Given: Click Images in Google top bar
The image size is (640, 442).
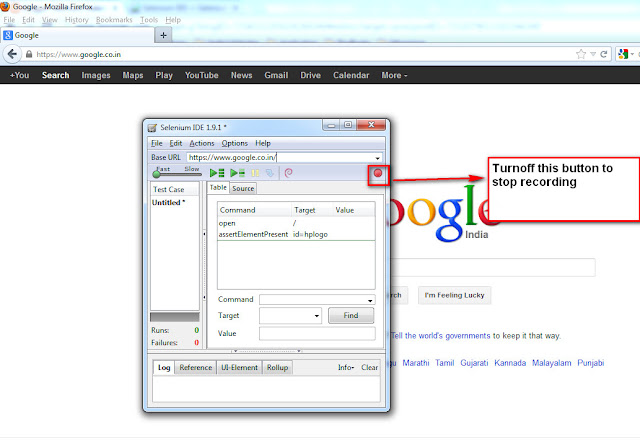Looking at the screenshot, I should [96, 76].
